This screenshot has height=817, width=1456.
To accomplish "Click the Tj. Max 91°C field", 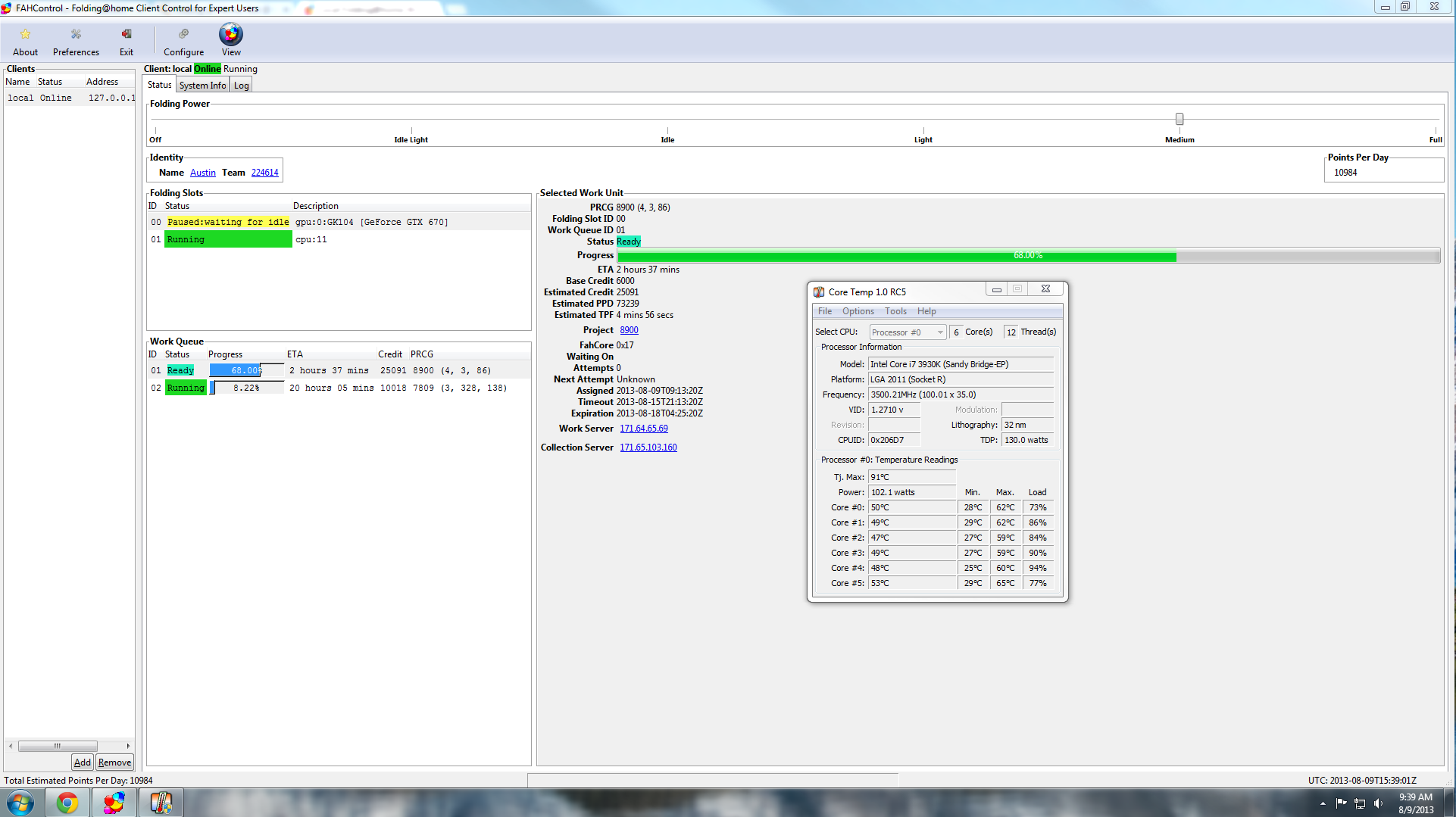I will coord(912,477).
